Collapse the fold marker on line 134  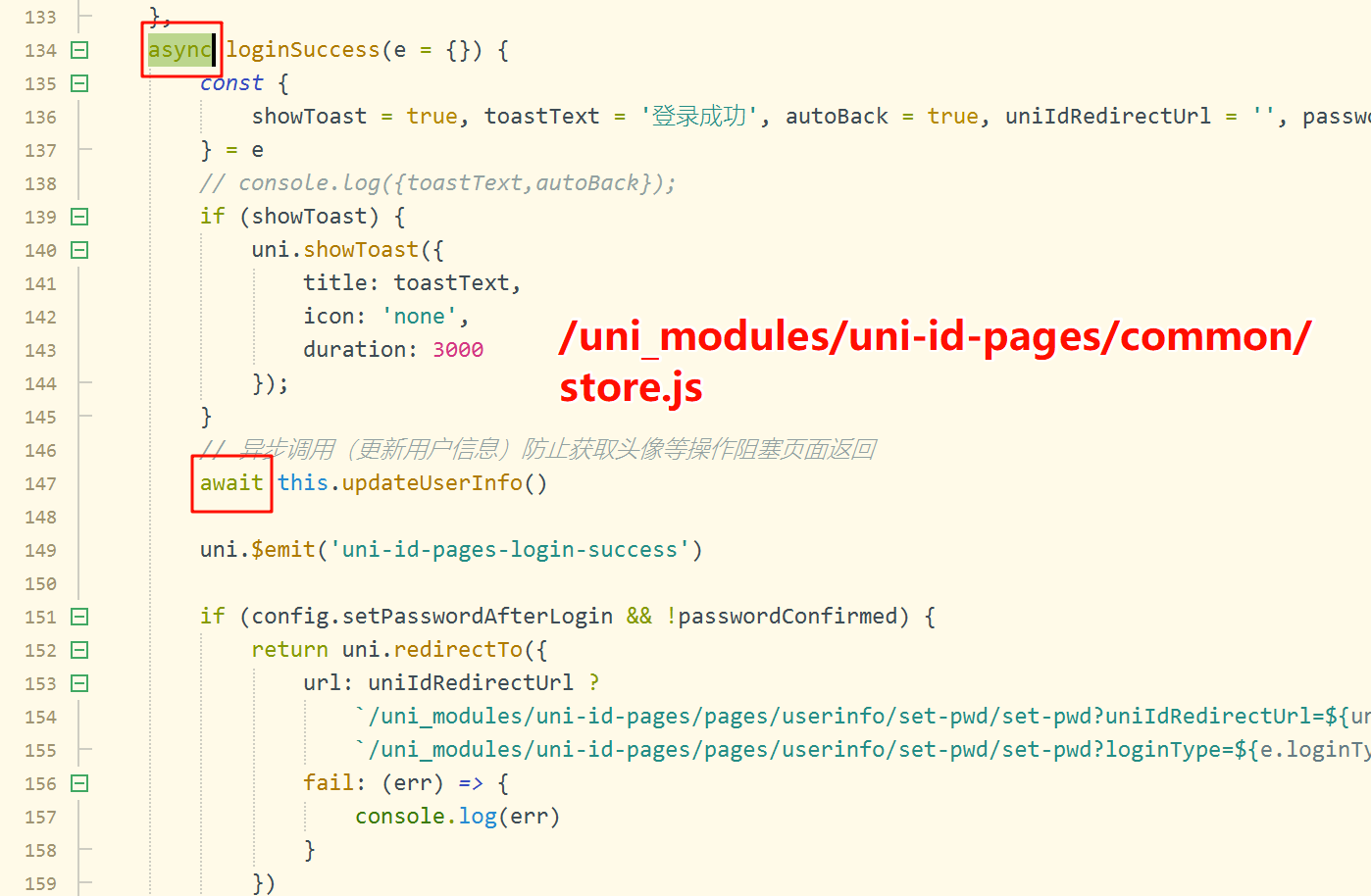[x=80, y=50]
